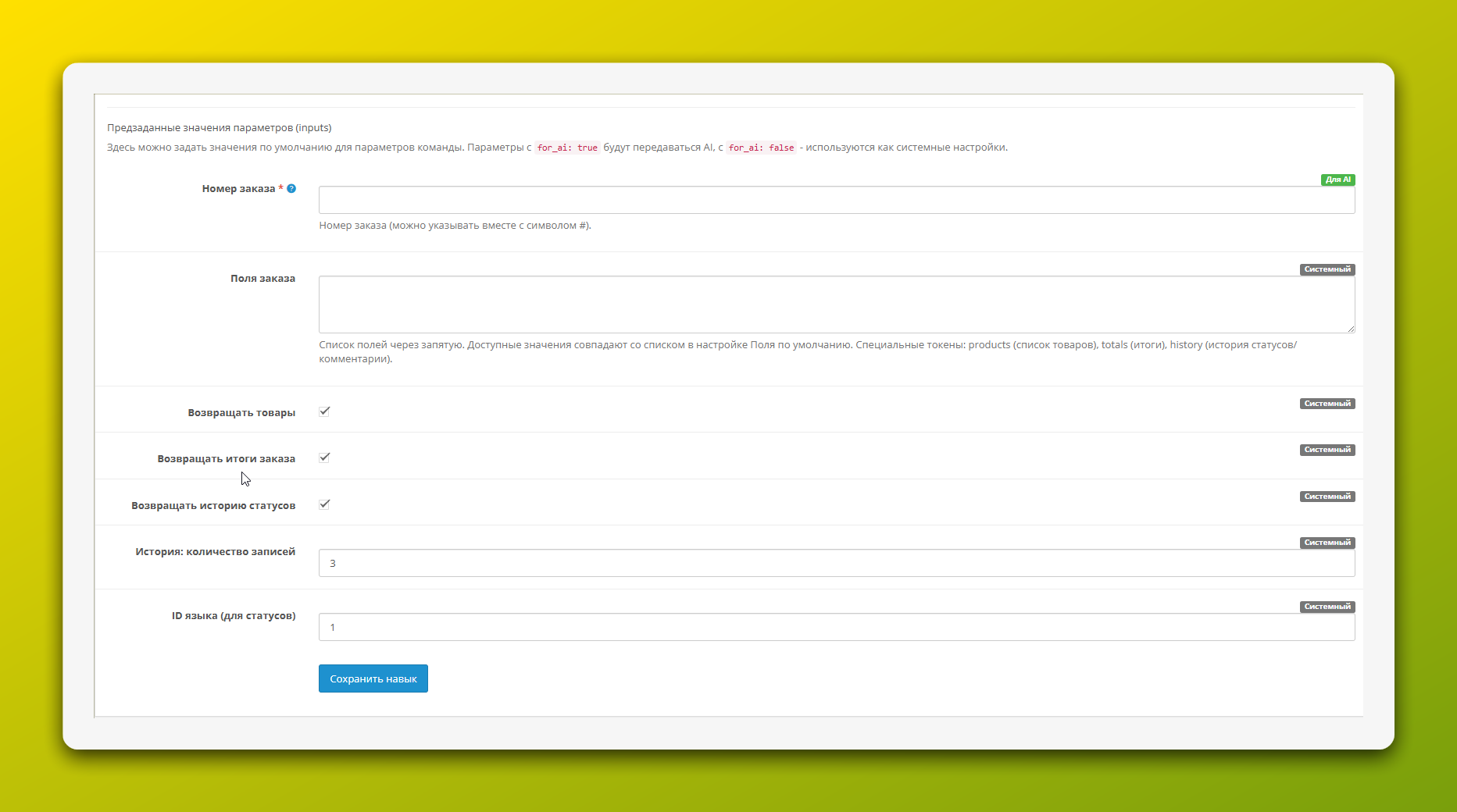Click into the Поля заказа text area
1457x812 pixels.
tap(836, 304)
